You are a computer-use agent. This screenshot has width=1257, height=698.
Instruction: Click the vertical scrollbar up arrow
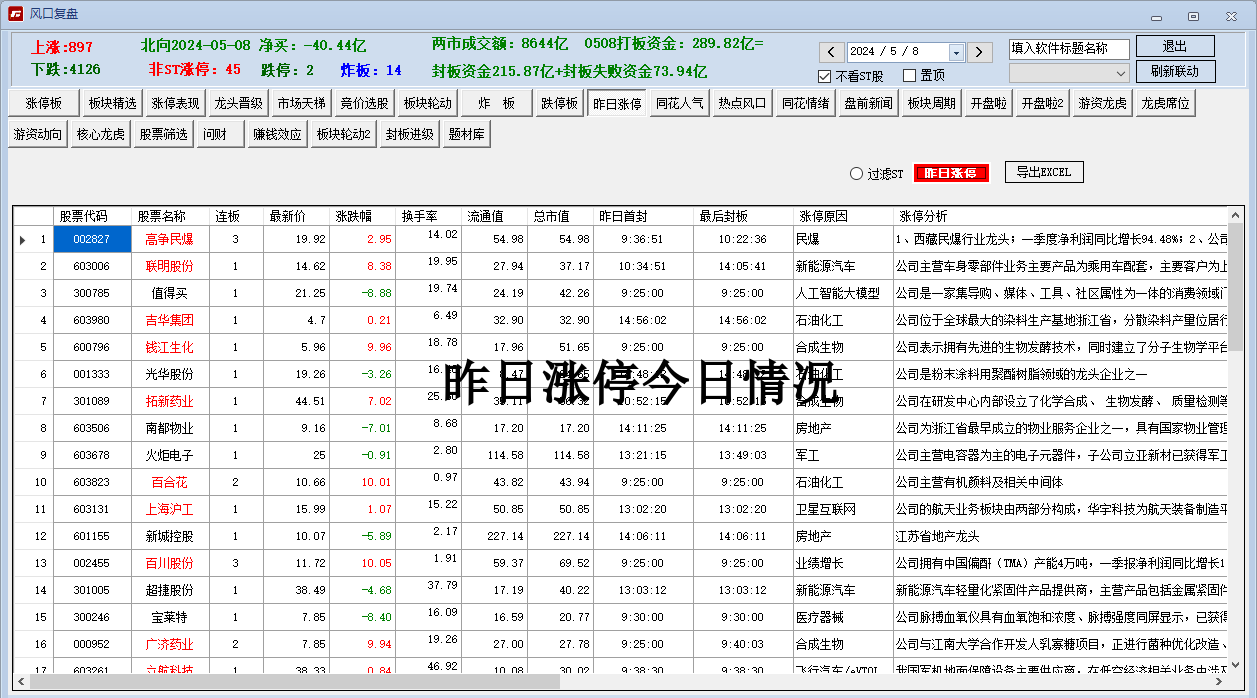click(1235, 216)
